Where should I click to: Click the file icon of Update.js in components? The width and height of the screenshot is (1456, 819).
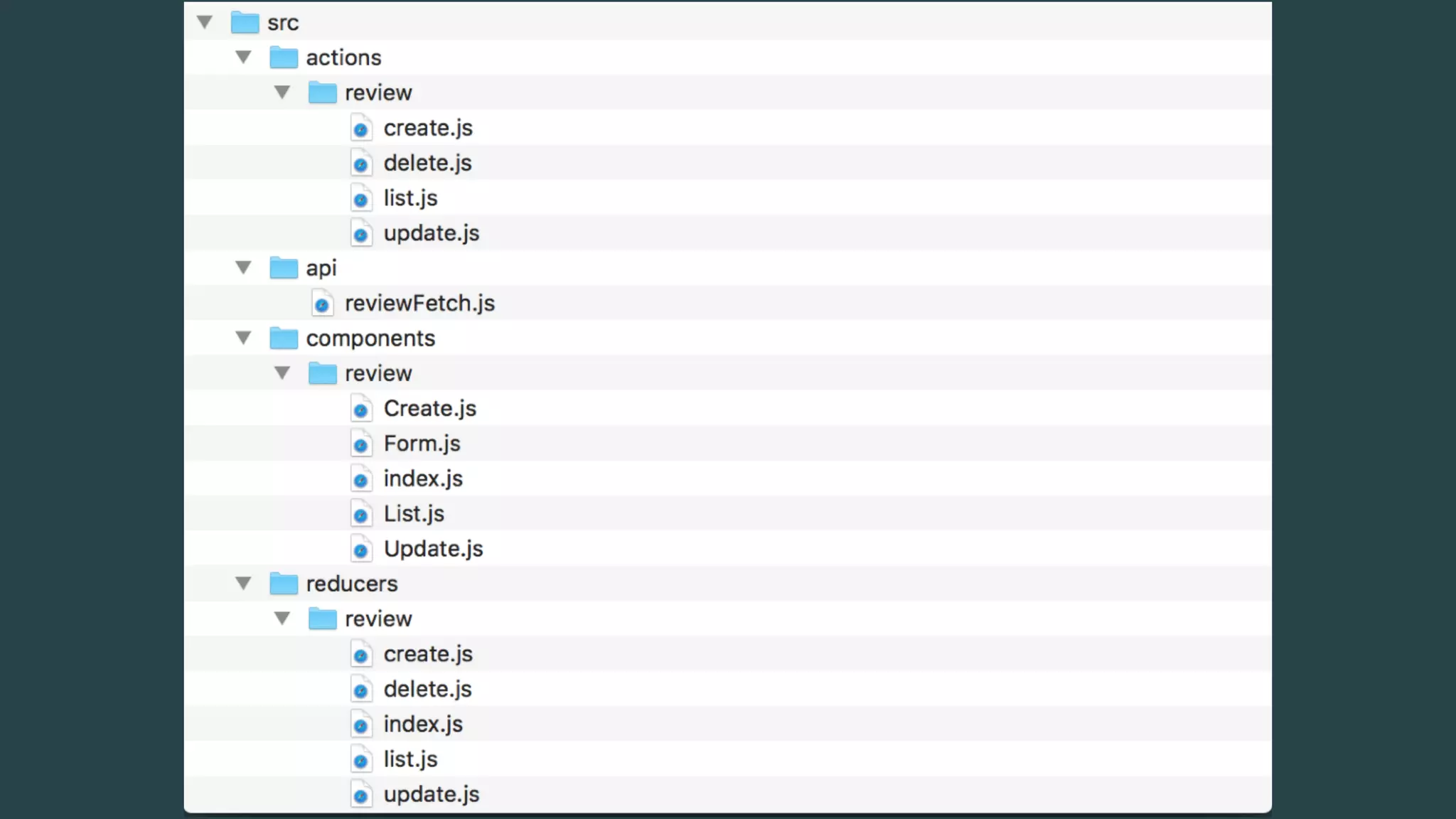click(361, 549)
